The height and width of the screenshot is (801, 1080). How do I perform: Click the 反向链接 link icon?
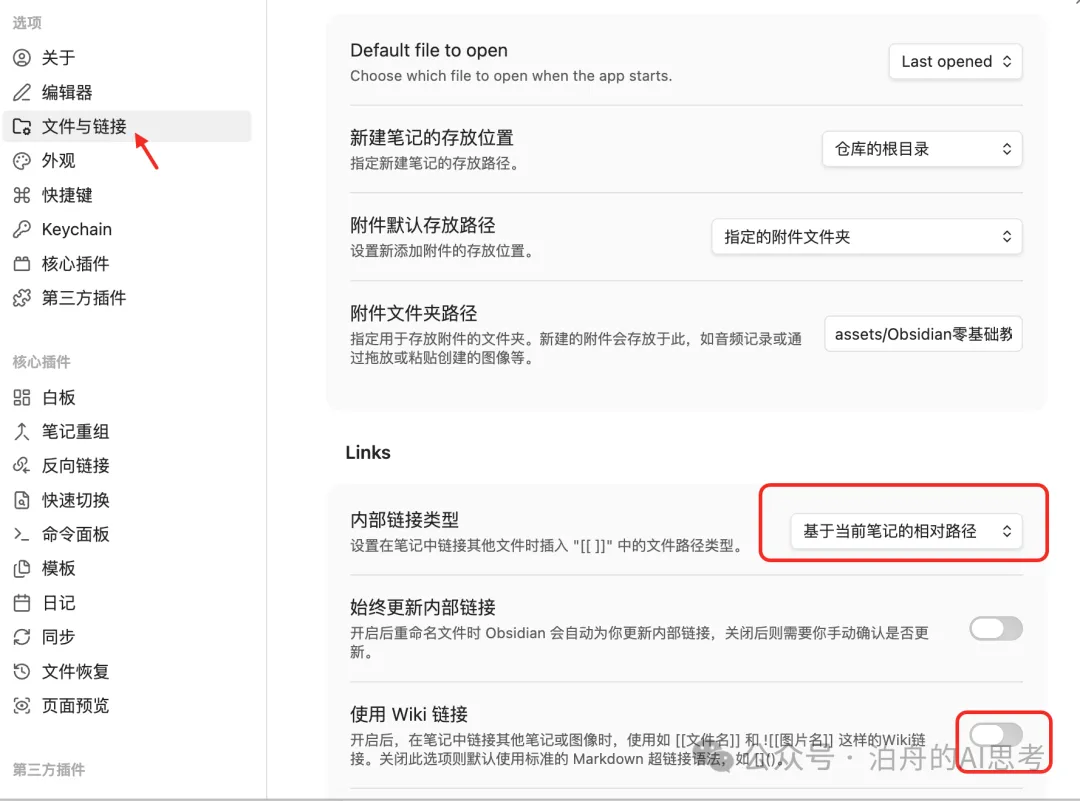point(22,466)
